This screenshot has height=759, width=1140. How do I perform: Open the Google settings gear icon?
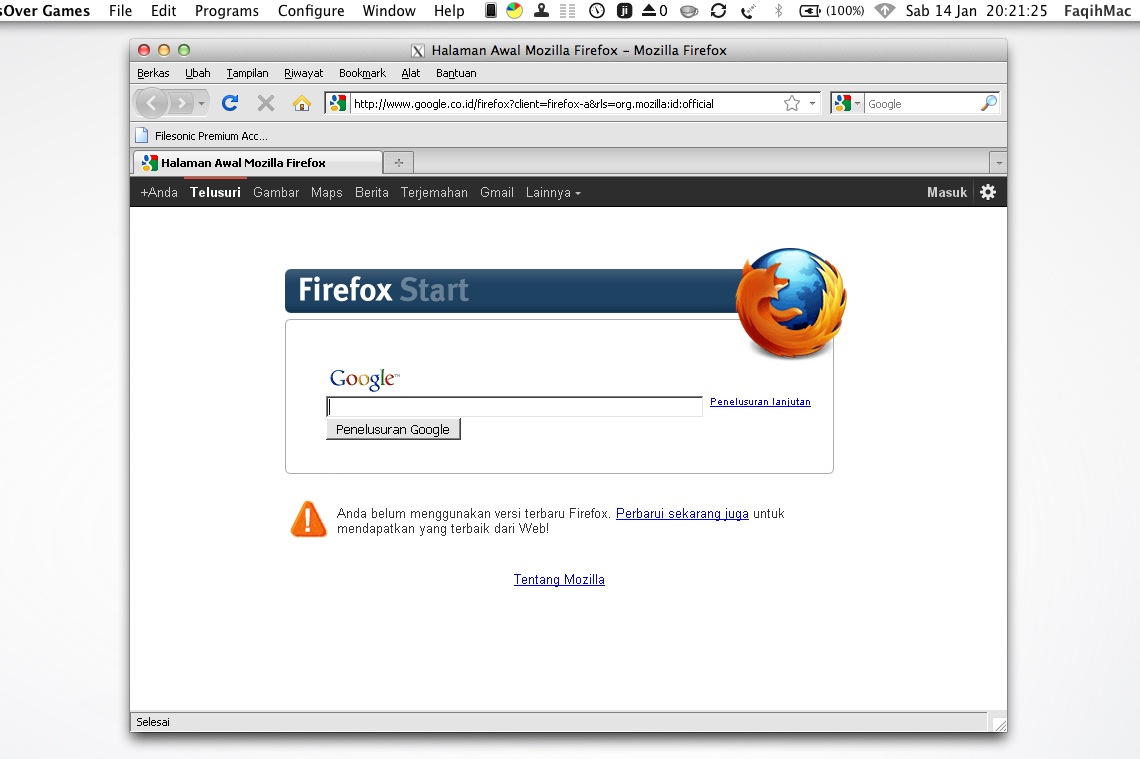click(988, 192)
